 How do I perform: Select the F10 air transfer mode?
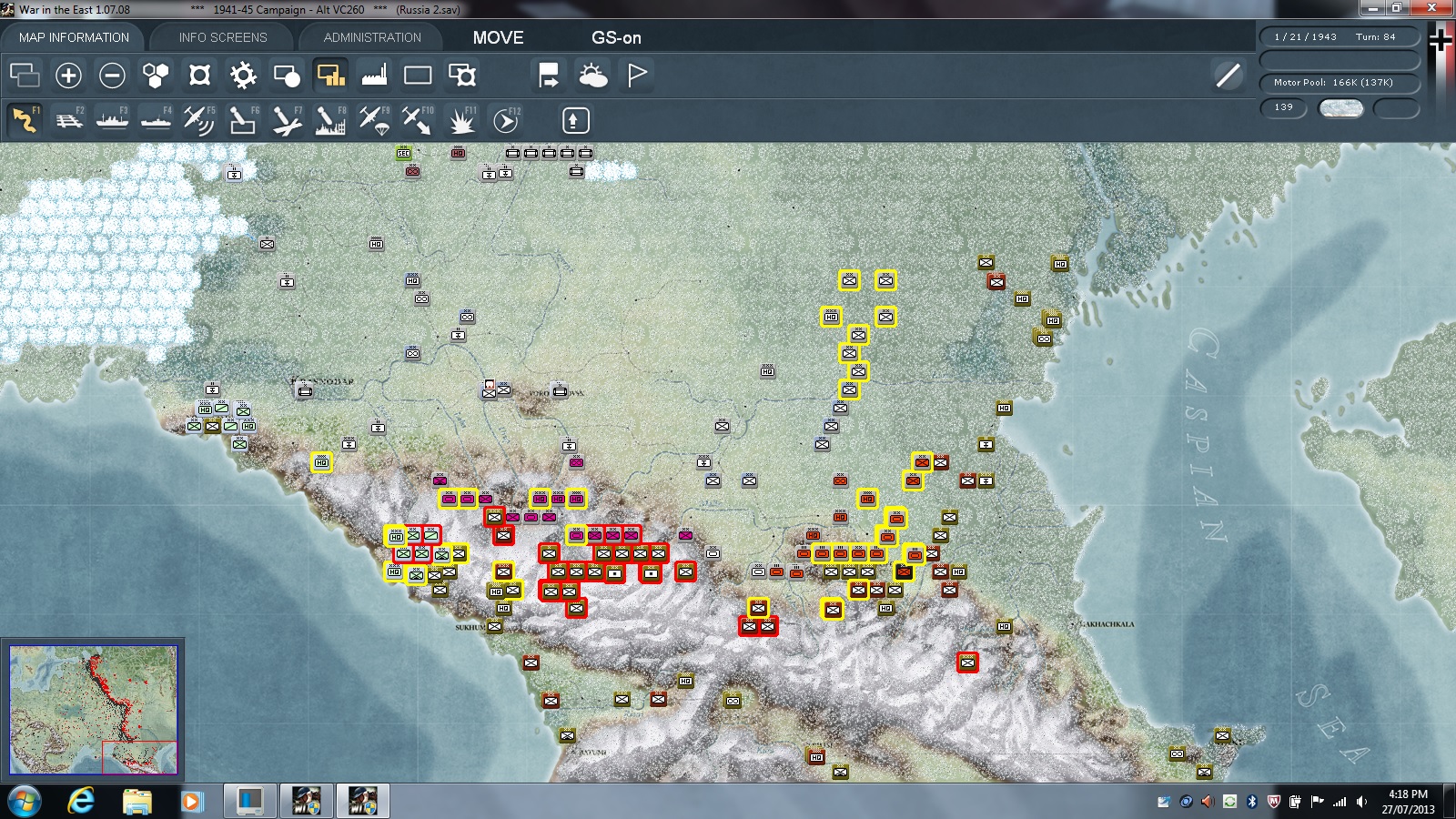pyautogui.click(x=418, y=120)
